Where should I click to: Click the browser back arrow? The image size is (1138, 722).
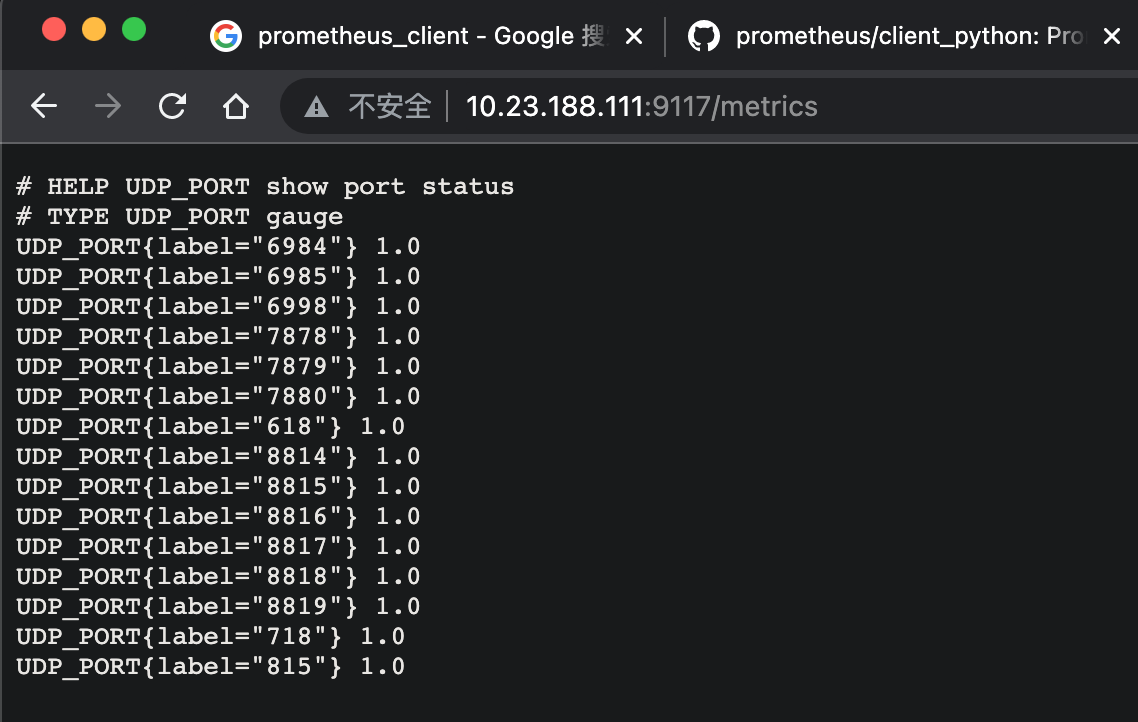pos(44,106)
